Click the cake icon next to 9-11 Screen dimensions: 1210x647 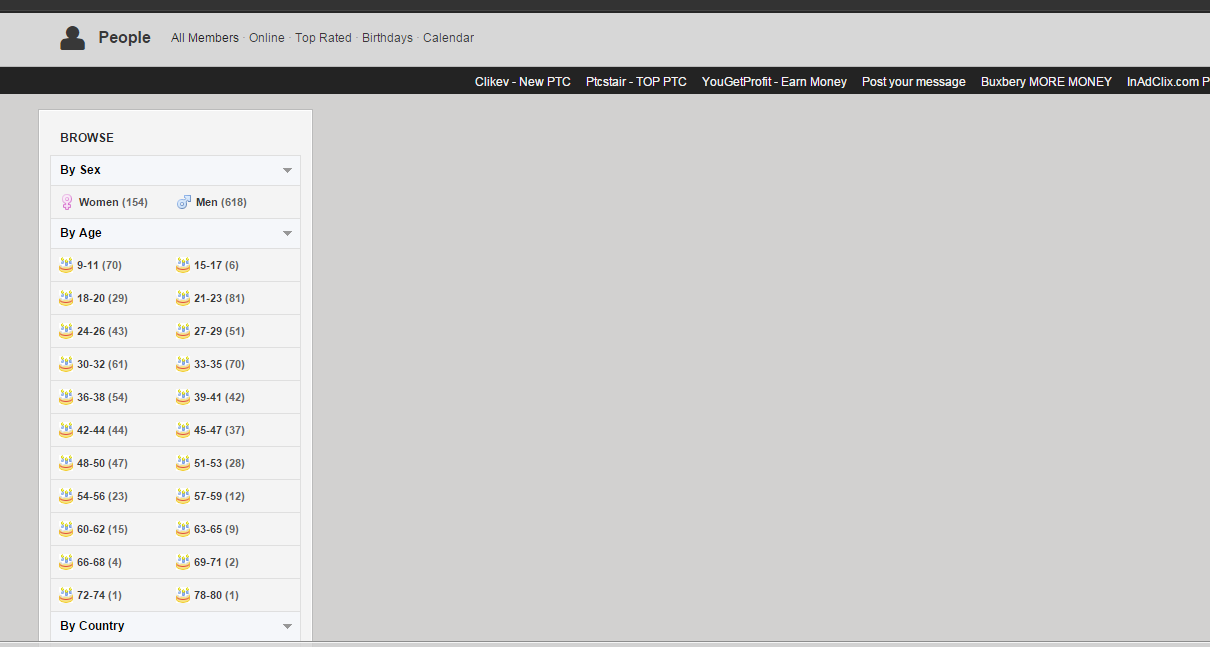[66, 265]
